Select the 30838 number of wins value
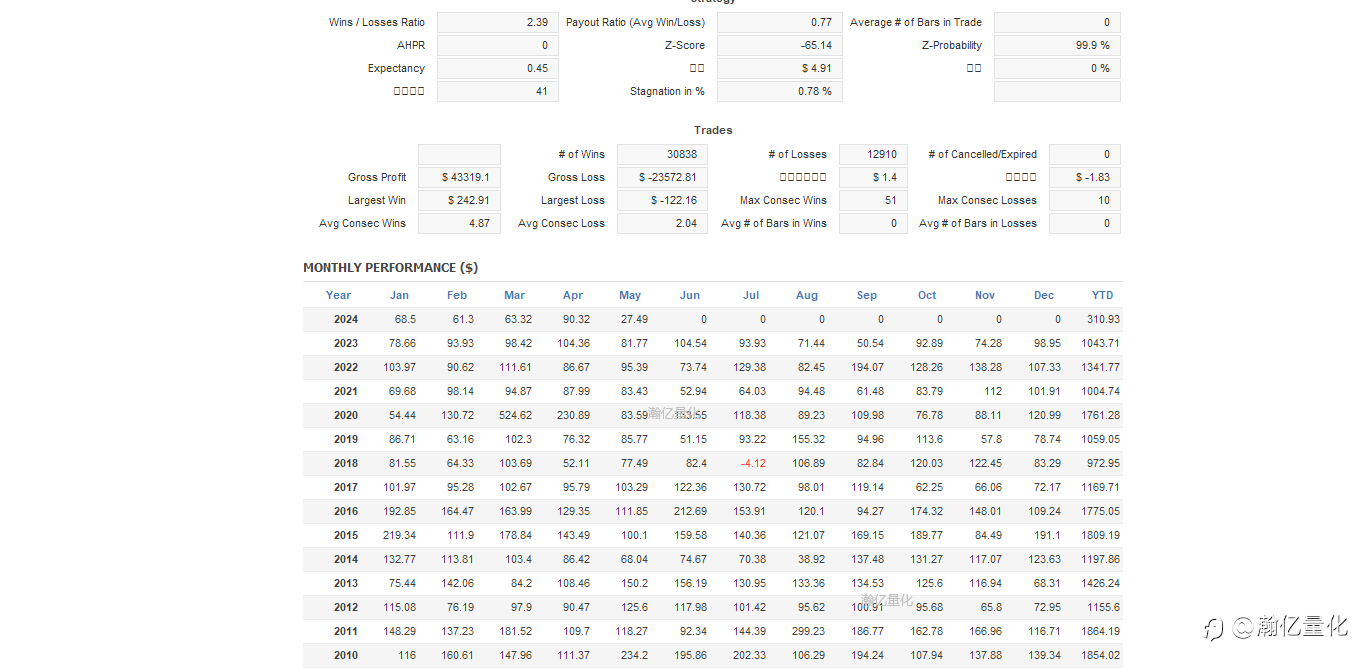The height and width of the screenshot is (668, 1363). click(663, 154)
